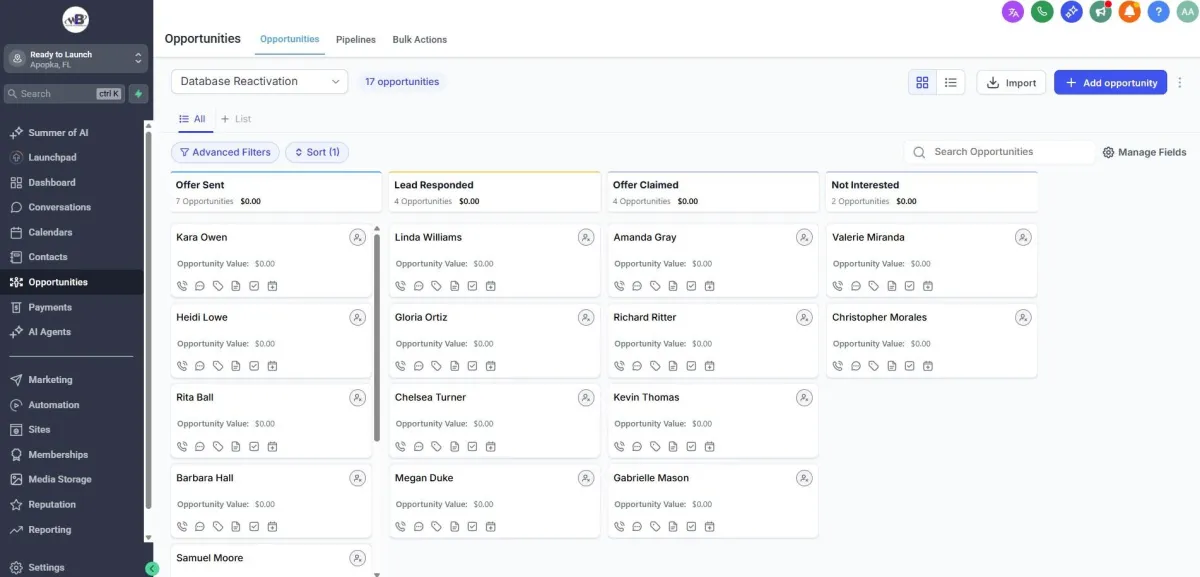This screenshot has width=1200, height=577.
Task: Click the green lightning quick actions icon
Action: click(x=138, y=94)
